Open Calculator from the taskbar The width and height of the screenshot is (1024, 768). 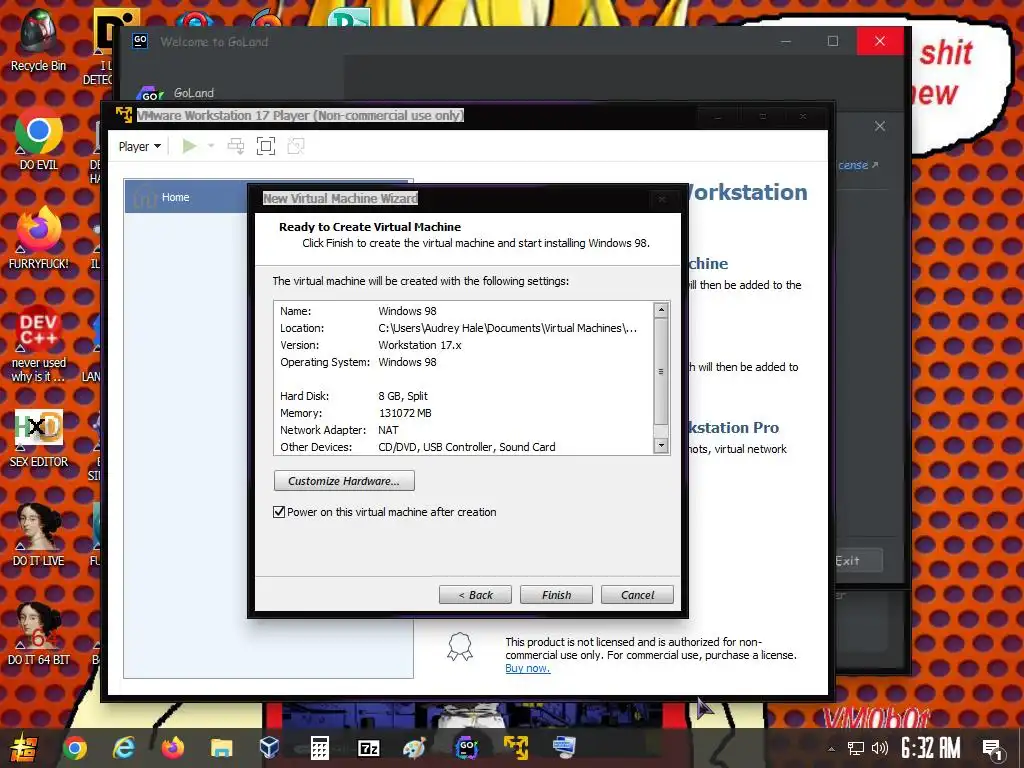(319, 748)
